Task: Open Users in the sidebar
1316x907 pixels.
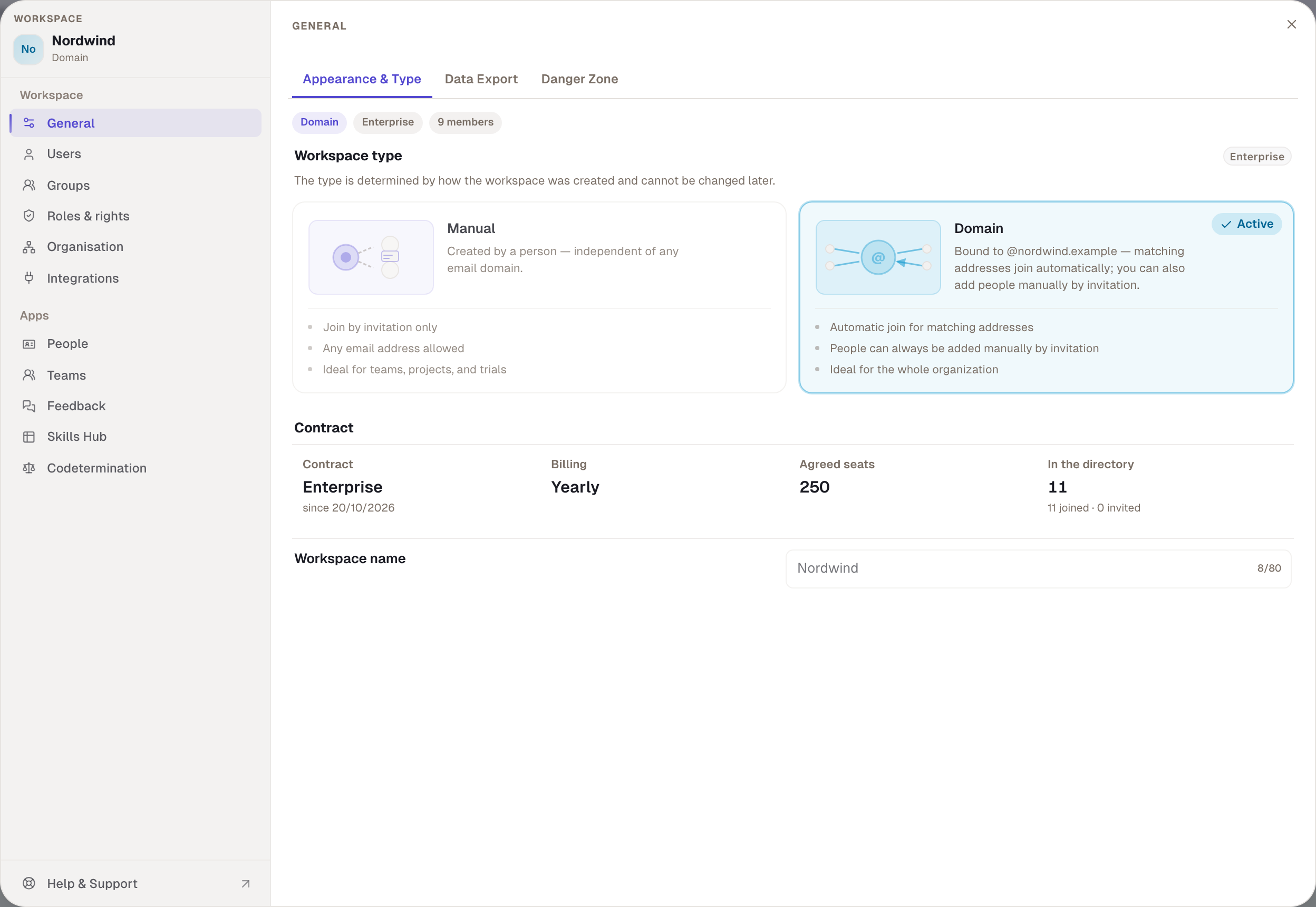Action: pos(136,154)
